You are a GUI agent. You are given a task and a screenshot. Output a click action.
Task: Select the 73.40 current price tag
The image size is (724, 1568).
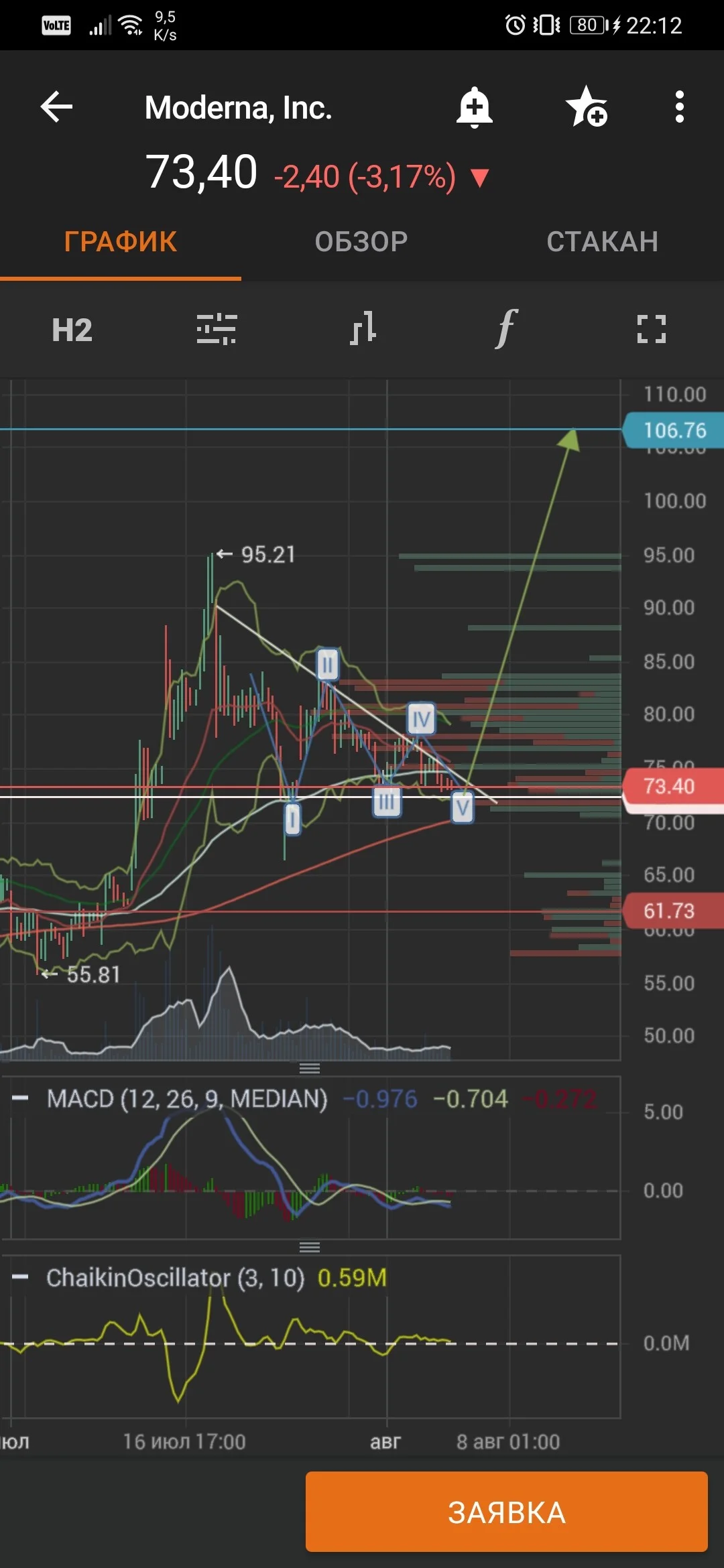(673, 786)
